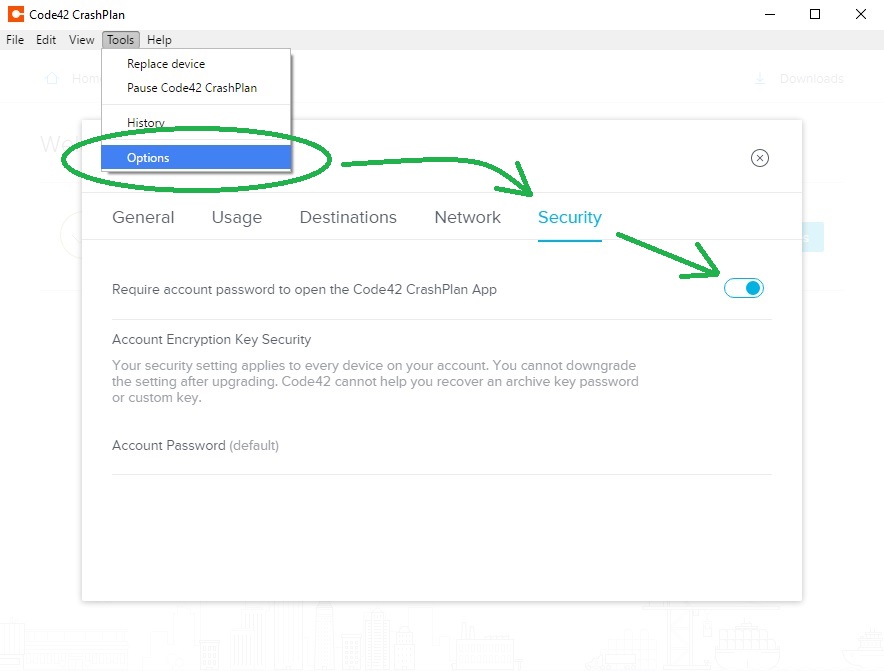Open the View menu
The image size is (884, 671).
point(81,40)
